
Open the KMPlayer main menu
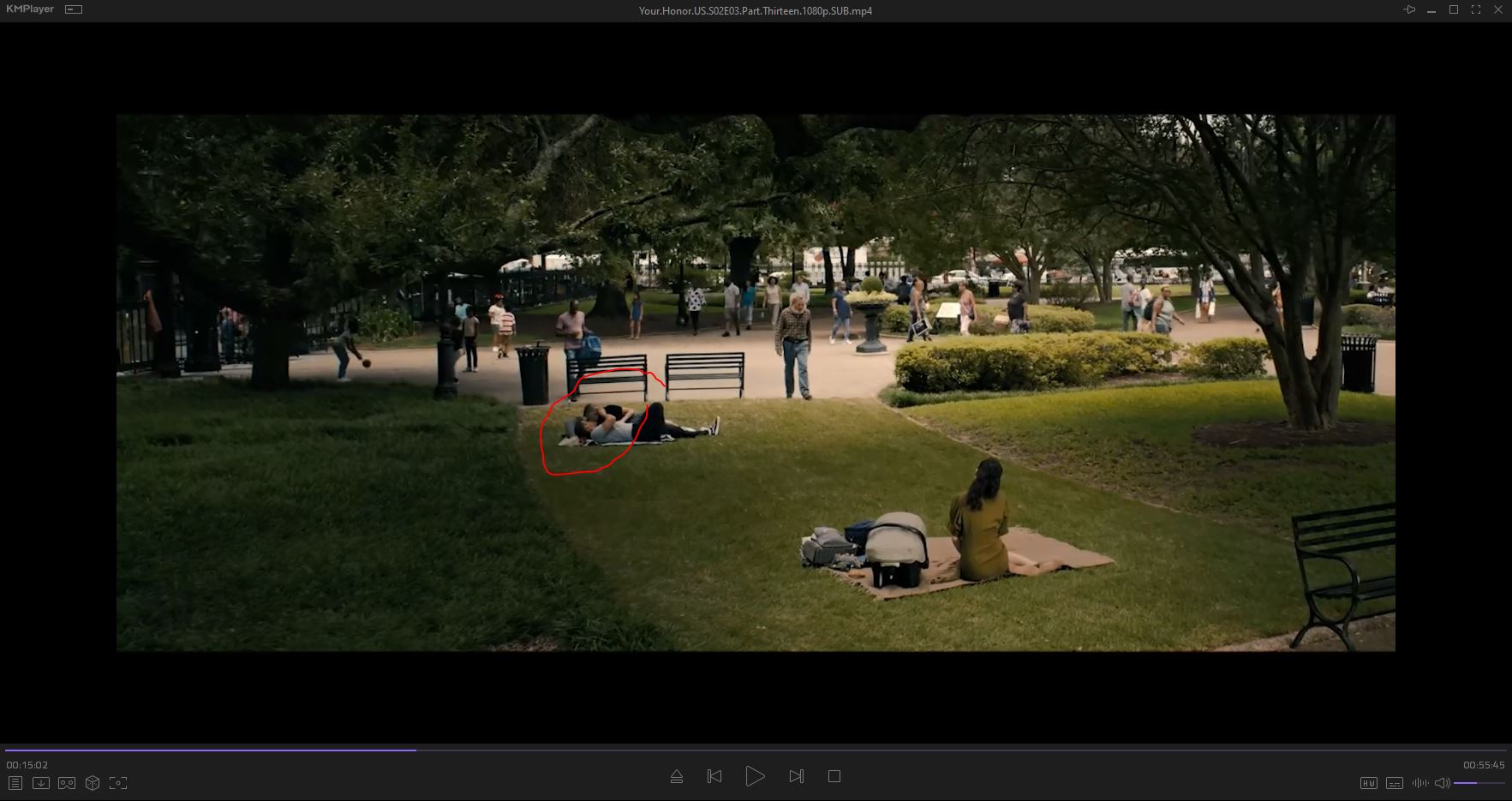coord(30,9)
